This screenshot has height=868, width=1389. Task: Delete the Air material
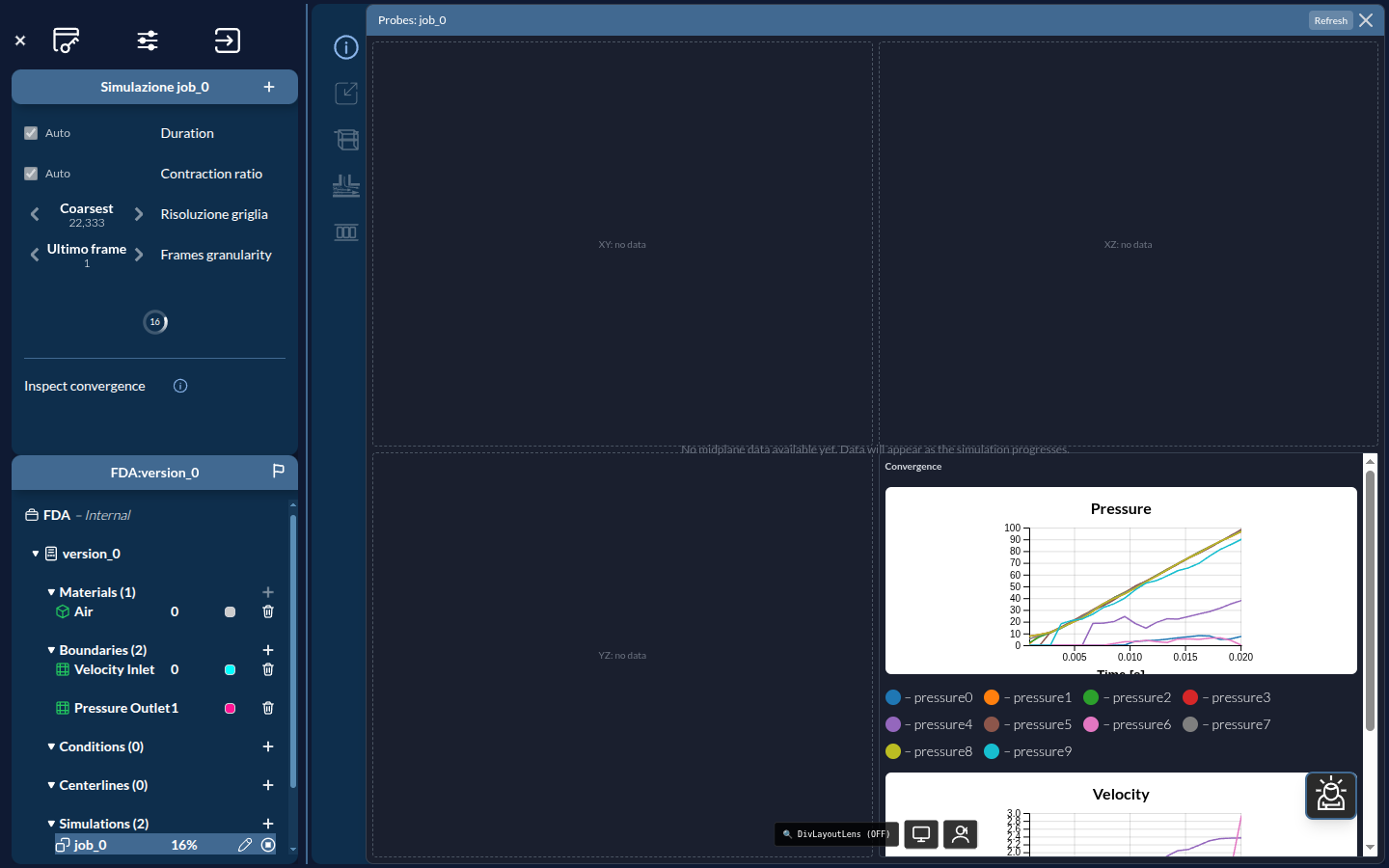268,611
